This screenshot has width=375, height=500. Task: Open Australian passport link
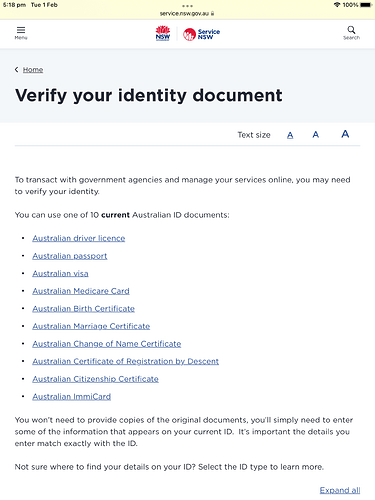coord(70,256)
